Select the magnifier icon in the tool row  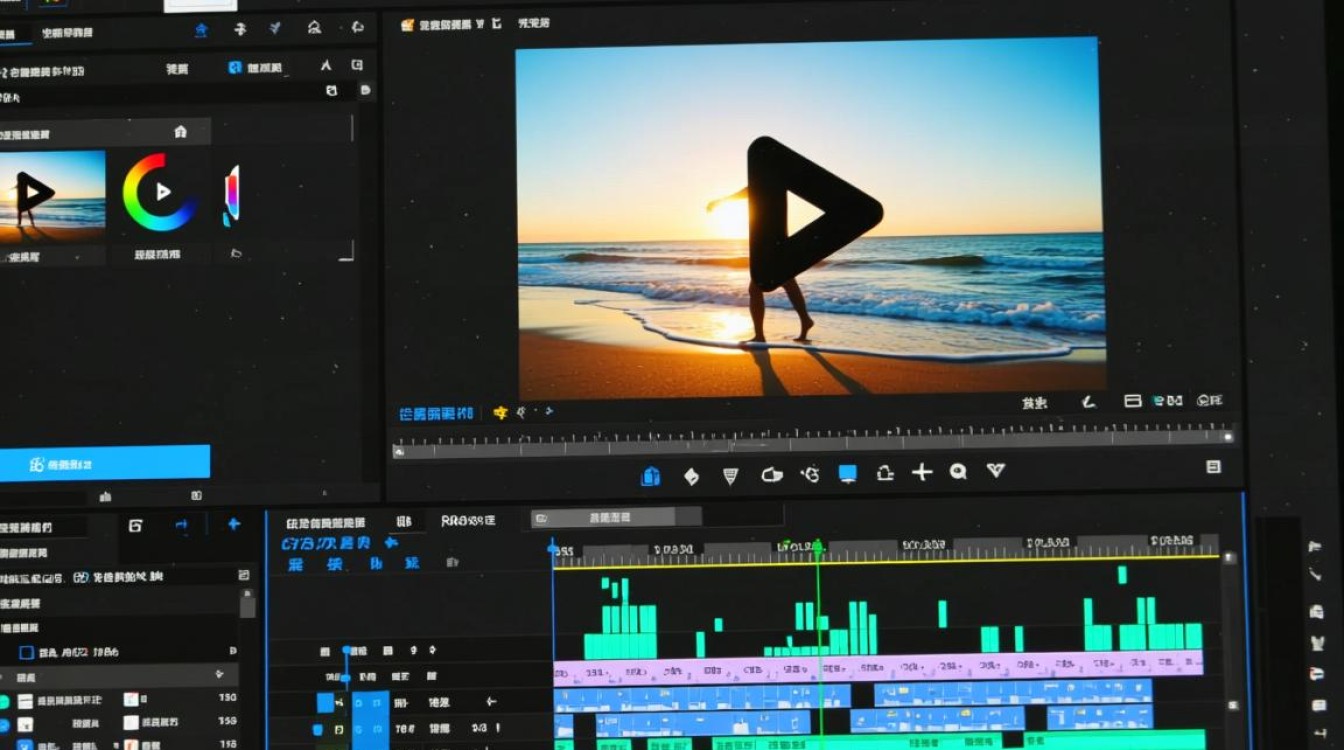pyautogui.click(x=958, y=471)
